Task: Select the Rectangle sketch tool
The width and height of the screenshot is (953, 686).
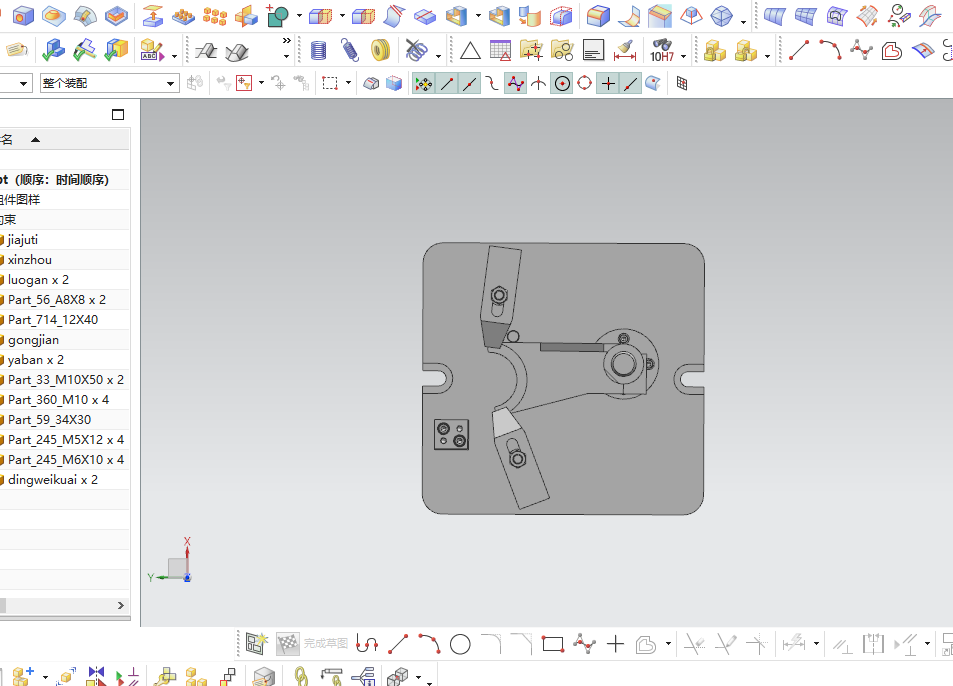Action: tap(552, 644)
